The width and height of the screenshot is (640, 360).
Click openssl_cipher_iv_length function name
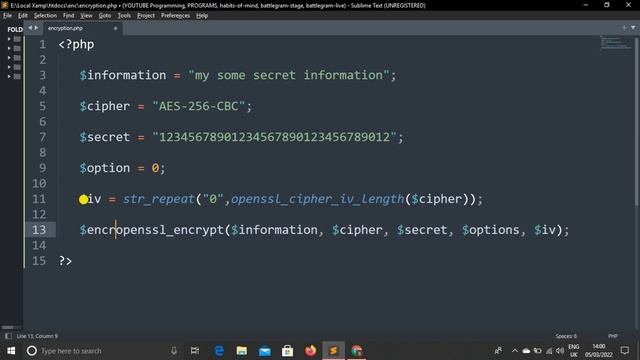[x=318, y=199]
